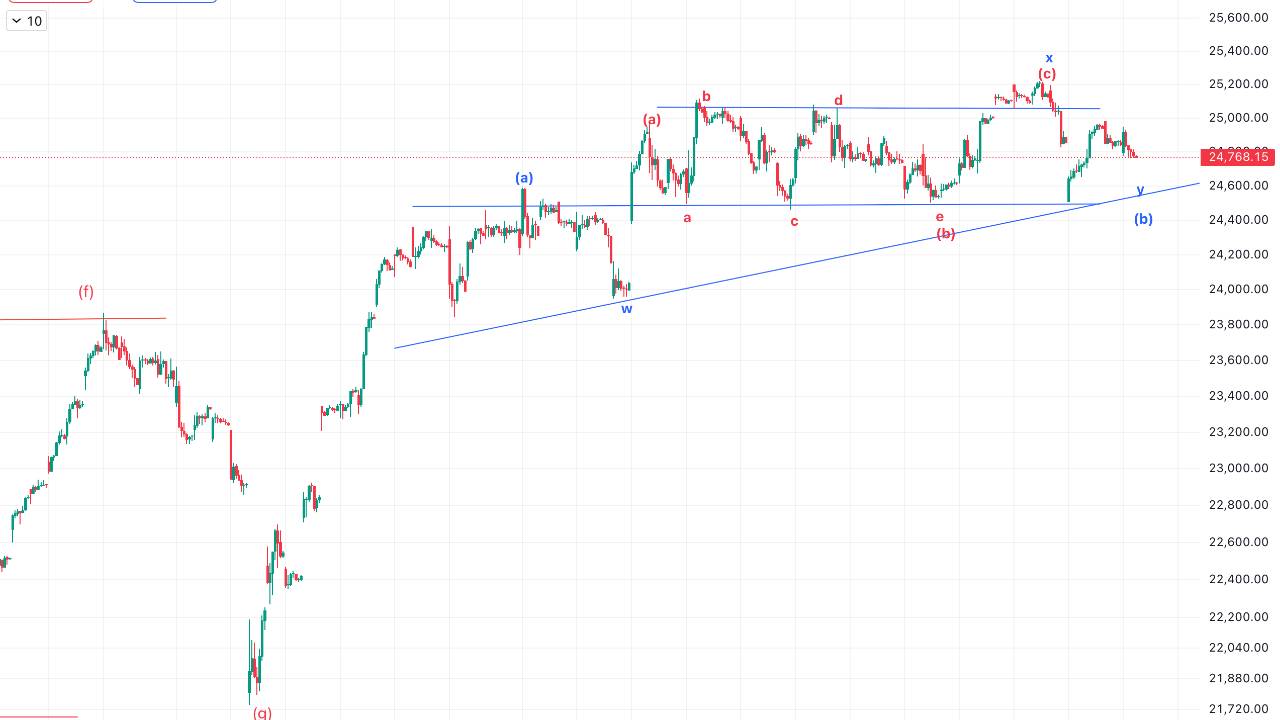Viewport: 1280px width, 720px height.
Task: Click the blue (b) label at the right edge
Action: coord(1143,219)
